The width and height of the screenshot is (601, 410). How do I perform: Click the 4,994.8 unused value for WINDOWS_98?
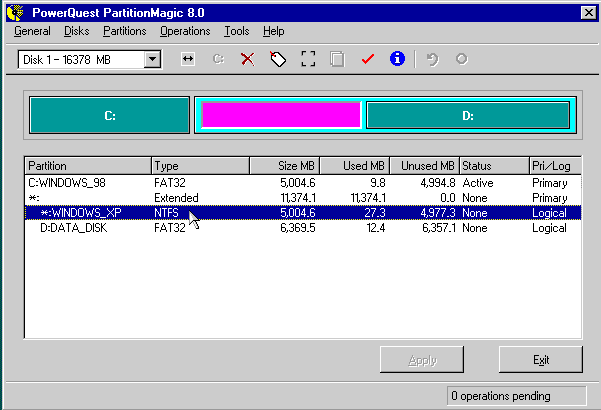438,183
